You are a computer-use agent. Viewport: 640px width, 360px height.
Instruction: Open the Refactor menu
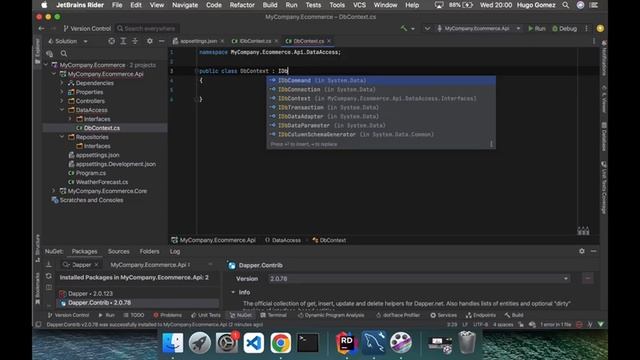(242, 5)
